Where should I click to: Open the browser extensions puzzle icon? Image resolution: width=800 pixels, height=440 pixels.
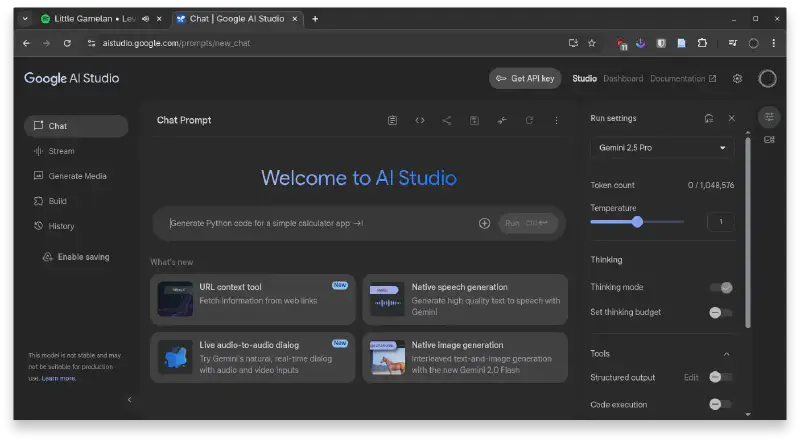tap(702, 43)
